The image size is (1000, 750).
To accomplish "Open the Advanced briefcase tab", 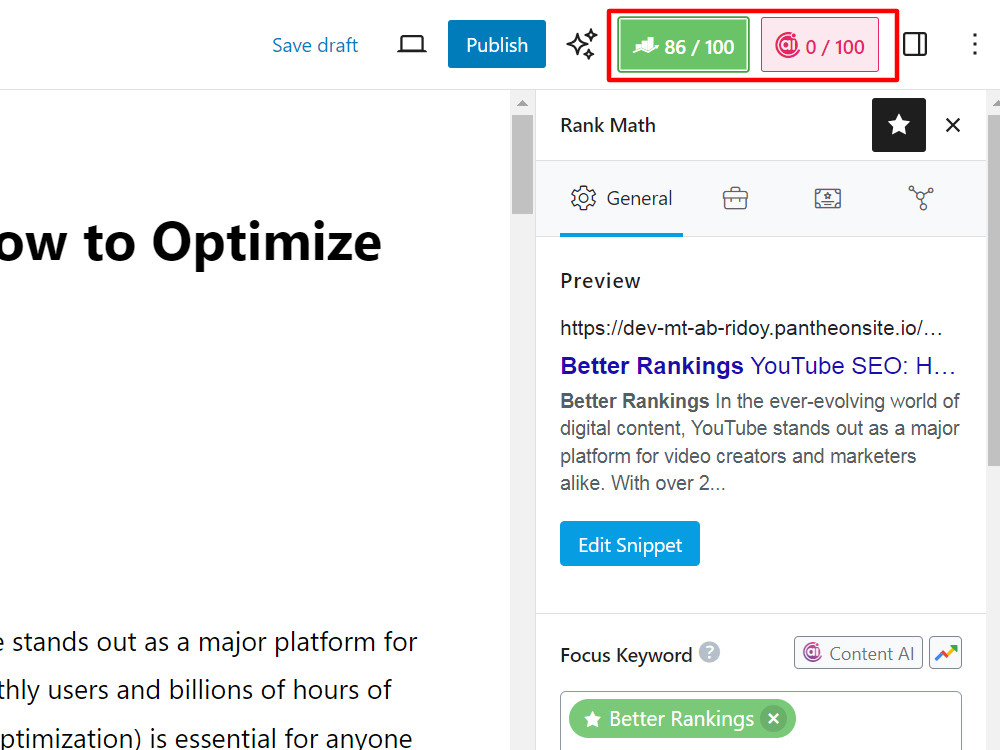I will pos(735,198).
